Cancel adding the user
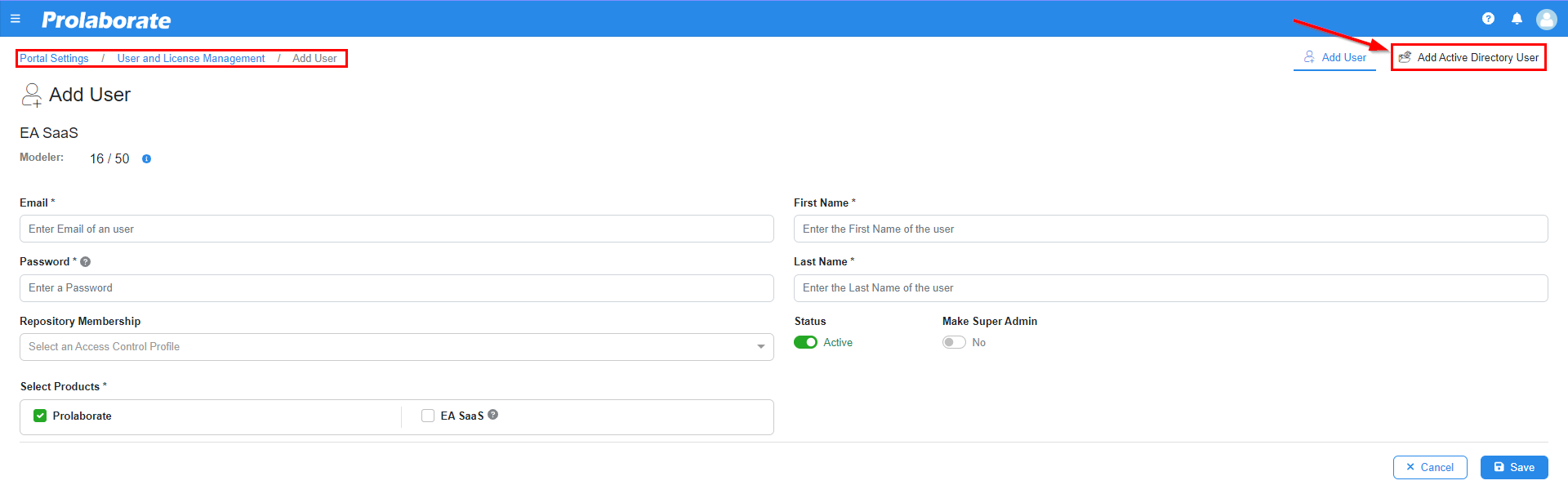This screenshot has height=485, width=1568. (x=1430, y=467)
